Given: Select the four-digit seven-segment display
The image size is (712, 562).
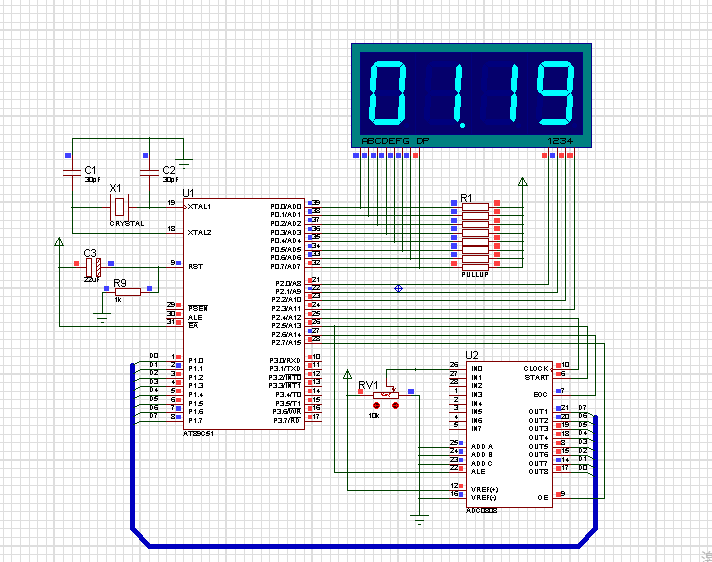Looking at the screenshot, I should point(471,95).
